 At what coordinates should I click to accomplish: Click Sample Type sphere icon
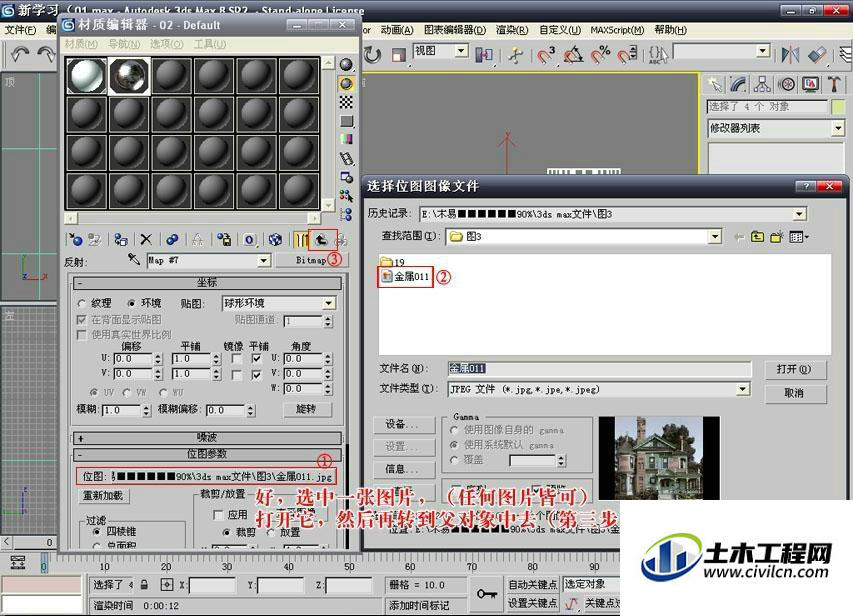(346, 65)
